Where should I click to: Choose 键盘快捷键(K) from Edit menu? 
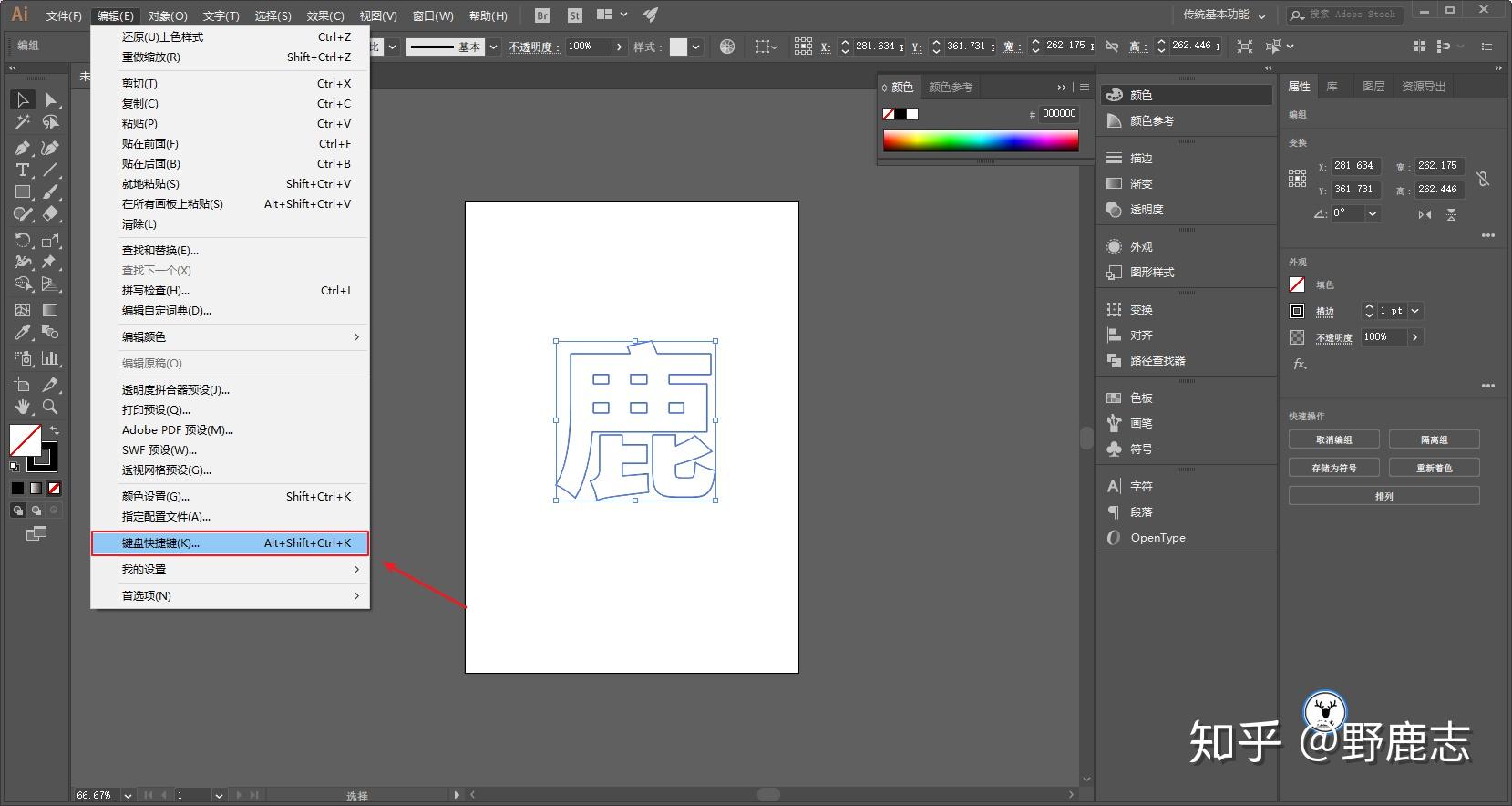coord(231,542)
